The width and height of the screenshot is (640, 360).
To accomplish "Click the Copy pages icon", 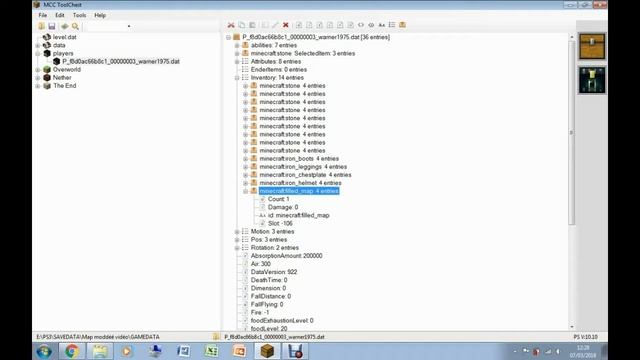I will click(x=242, y=25).
